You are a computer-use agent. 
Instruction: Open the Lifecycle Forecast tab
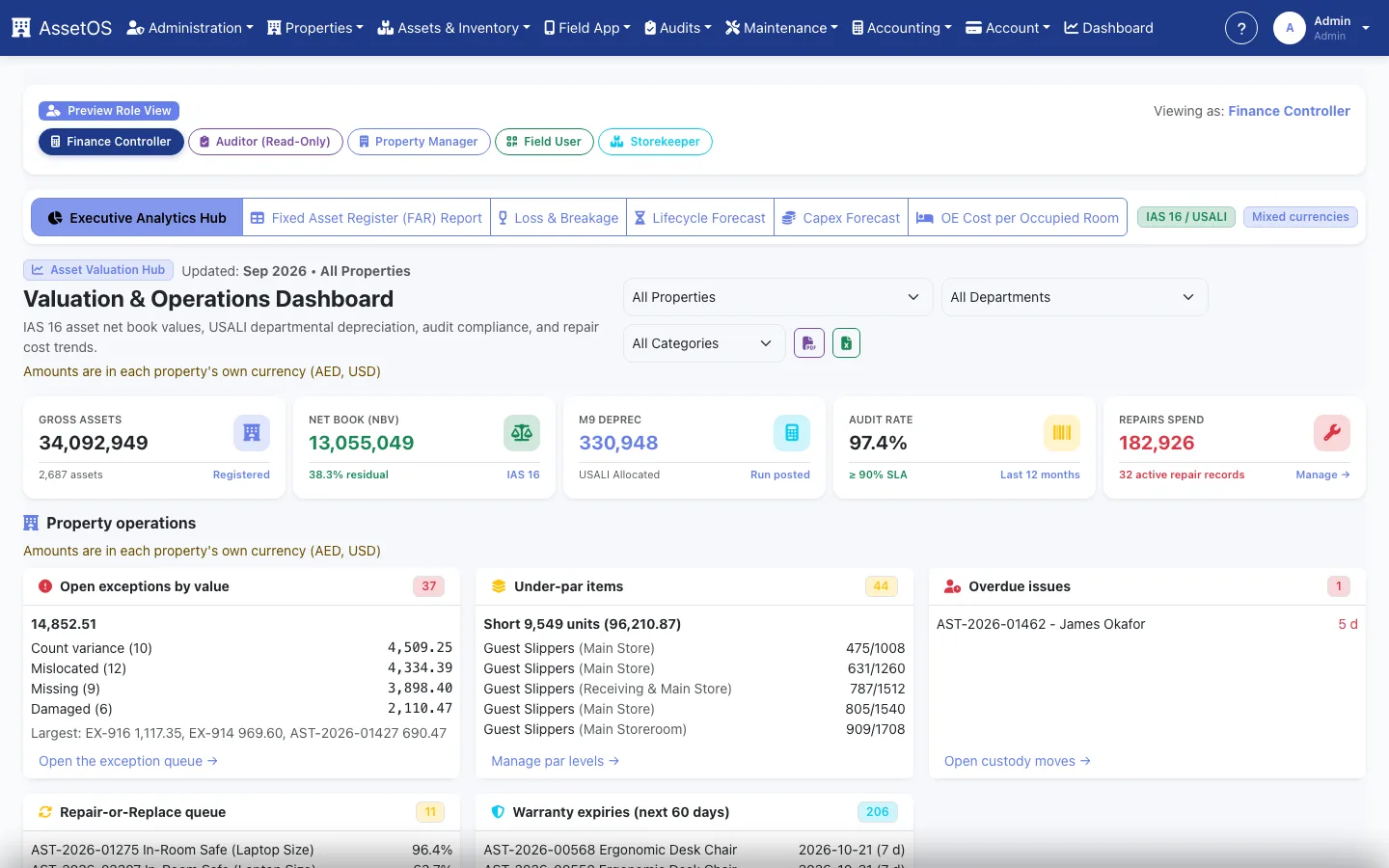[699, 218]
